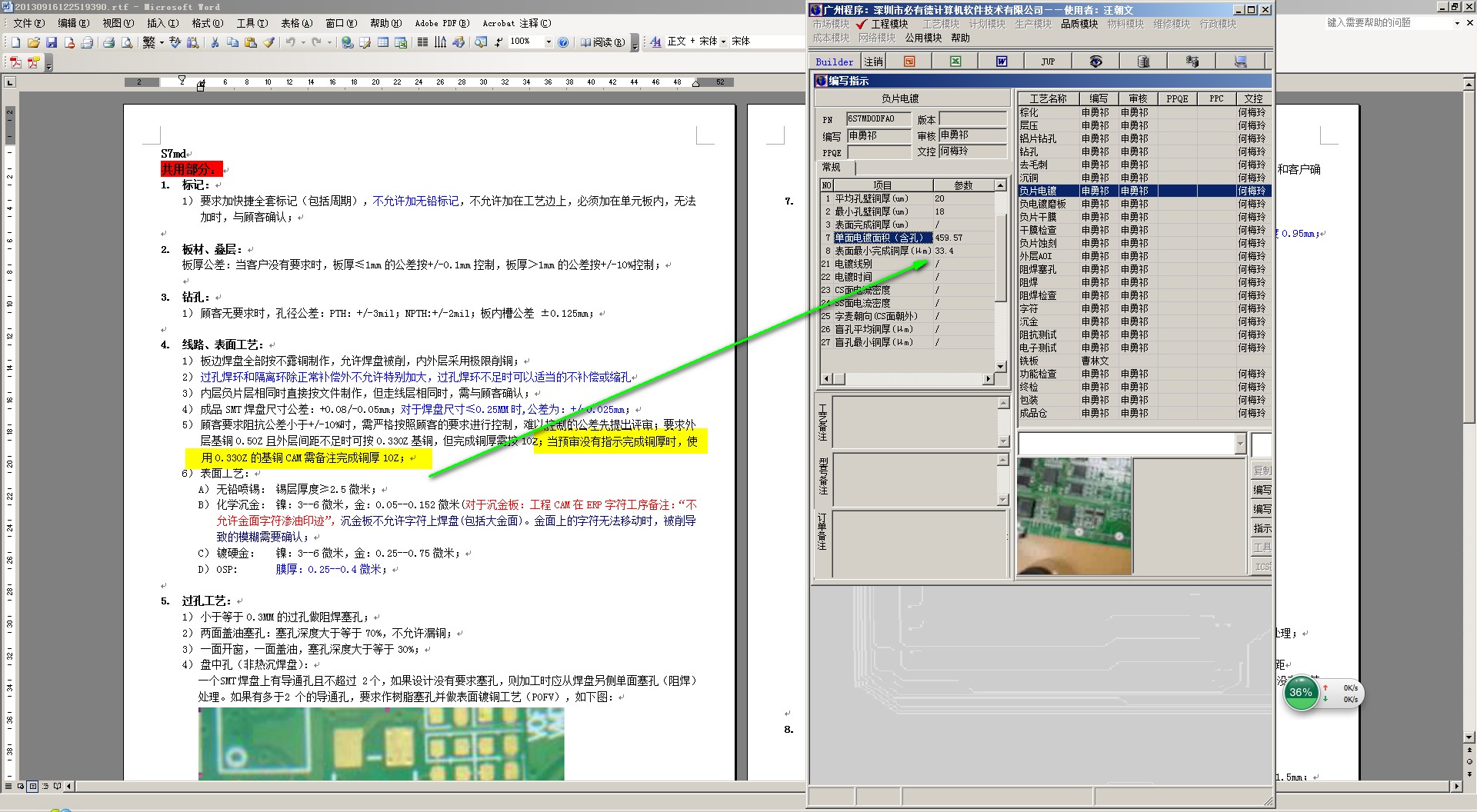Click the Undo arrow icon

pos(291,42)
